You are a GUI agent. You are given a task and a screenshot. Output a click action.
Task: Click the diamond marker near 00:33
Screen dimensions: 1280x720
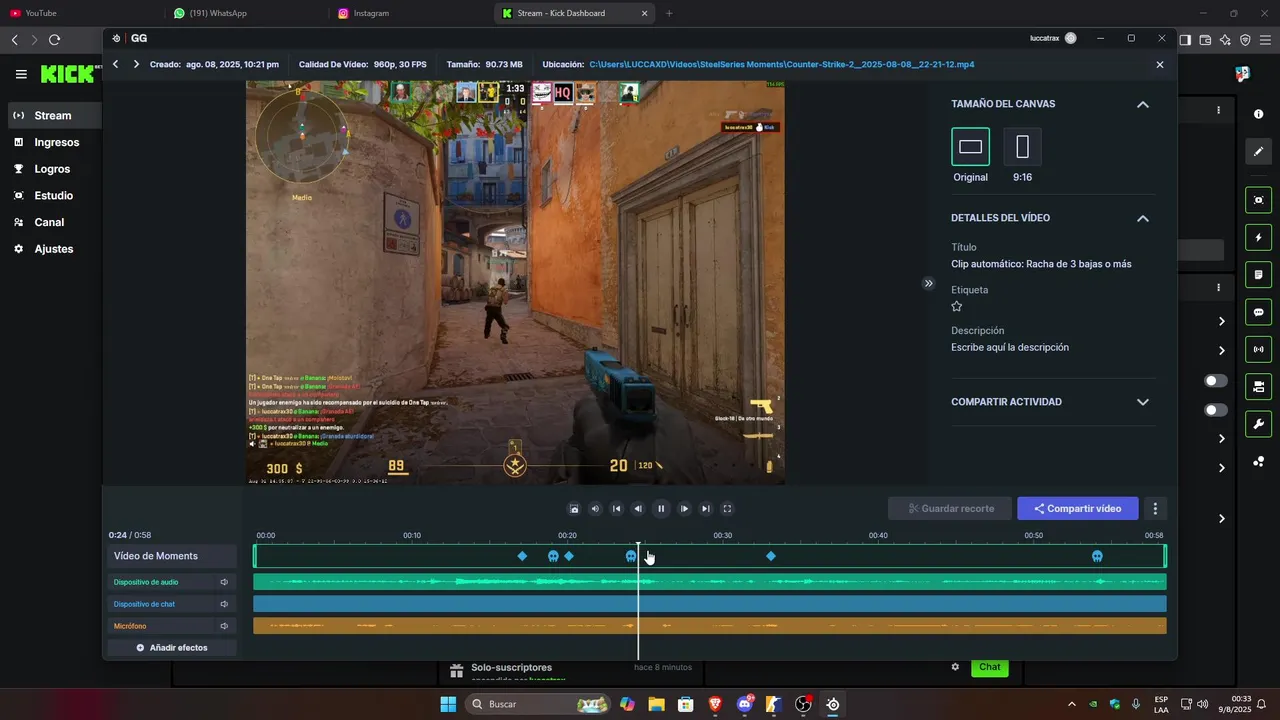click(771, 556)
